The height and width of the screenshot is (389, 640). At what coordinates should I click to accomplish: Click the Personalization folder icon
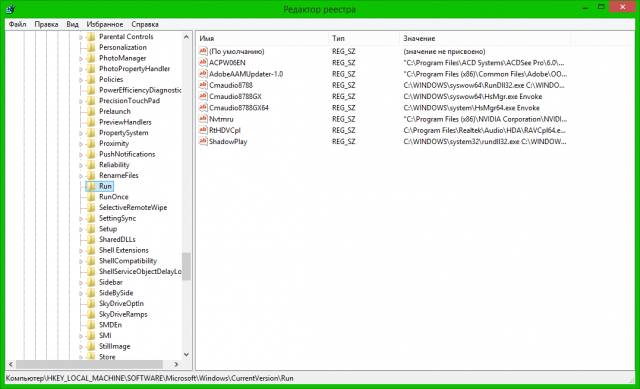pyautogui.click(x=91, y=47)
